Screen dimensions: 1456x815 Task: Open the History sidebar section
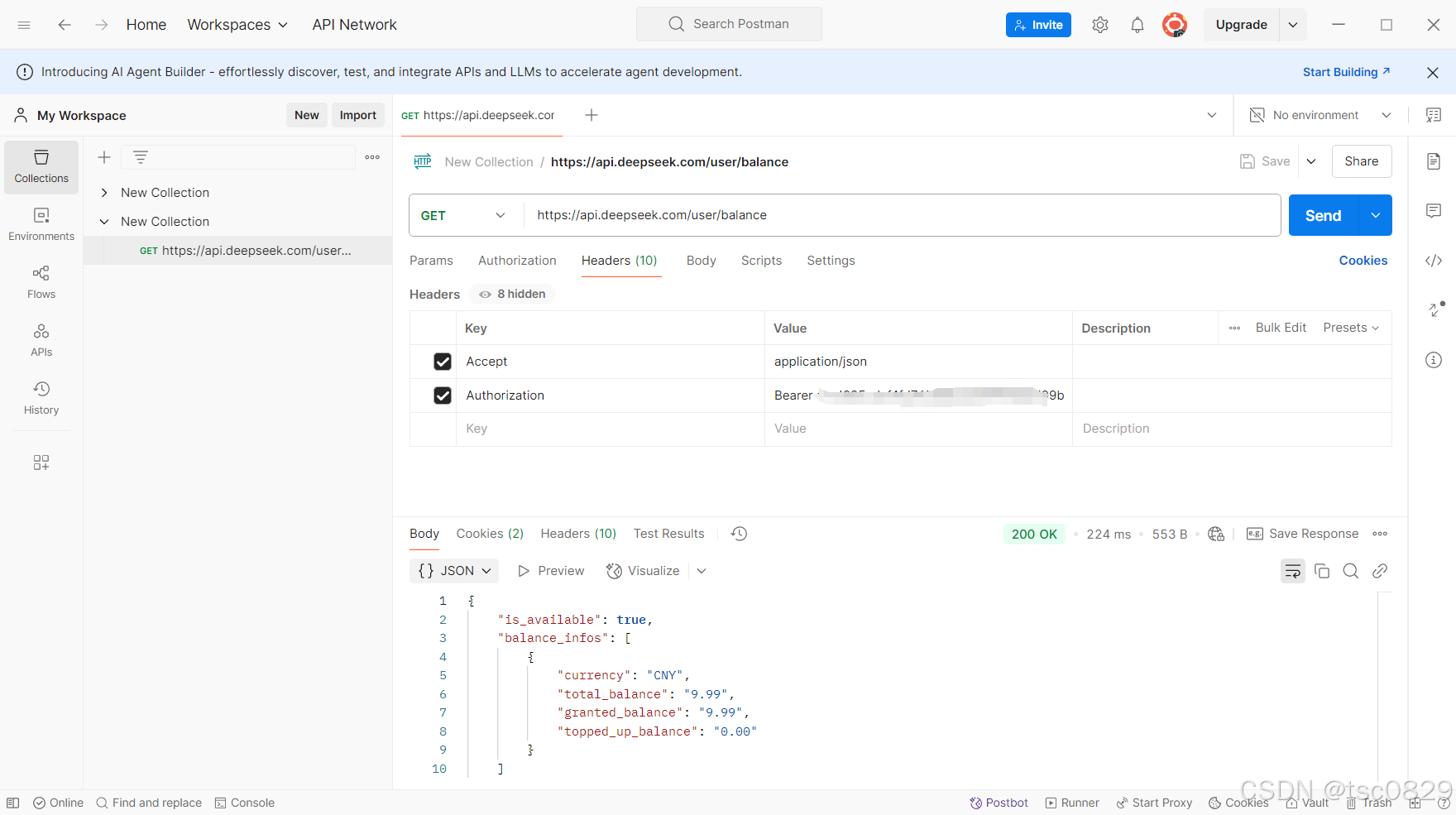(x=41, y=399)
